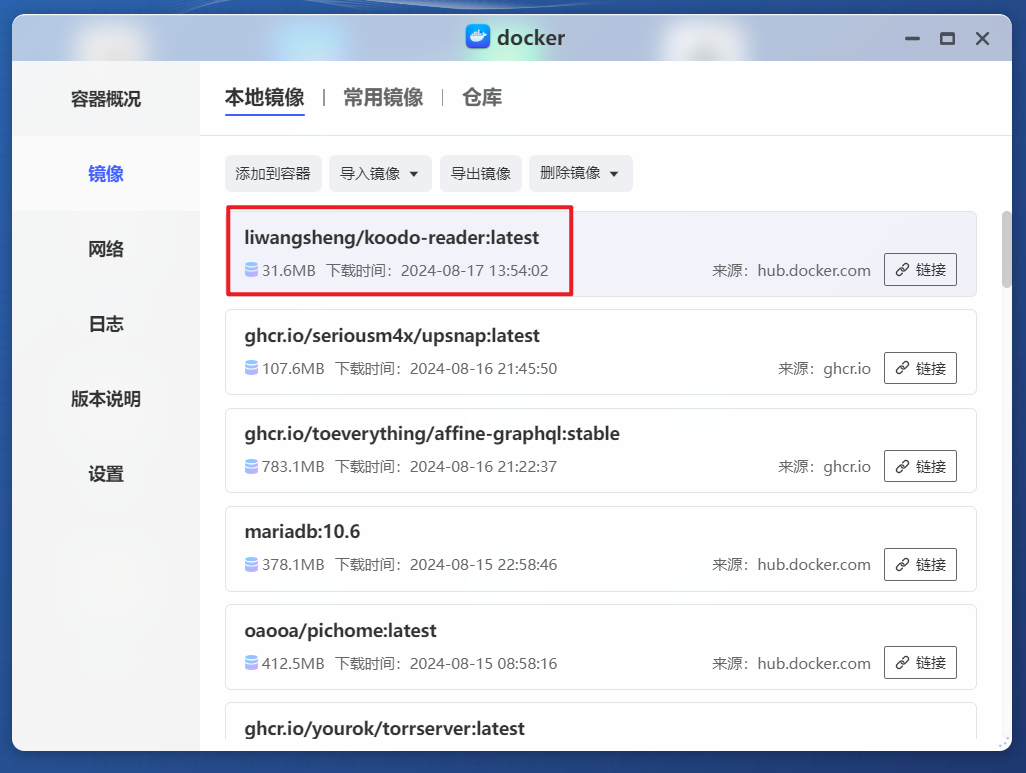Open 版本说明 in sidebar
1026x773 pixels.
coord(106,399)
